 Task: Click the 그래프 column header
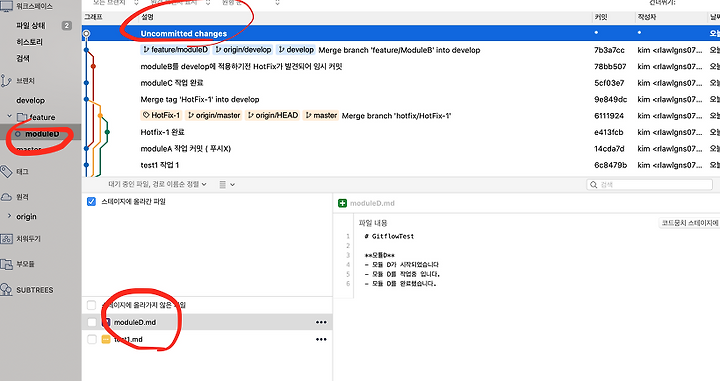click(93, 17)
